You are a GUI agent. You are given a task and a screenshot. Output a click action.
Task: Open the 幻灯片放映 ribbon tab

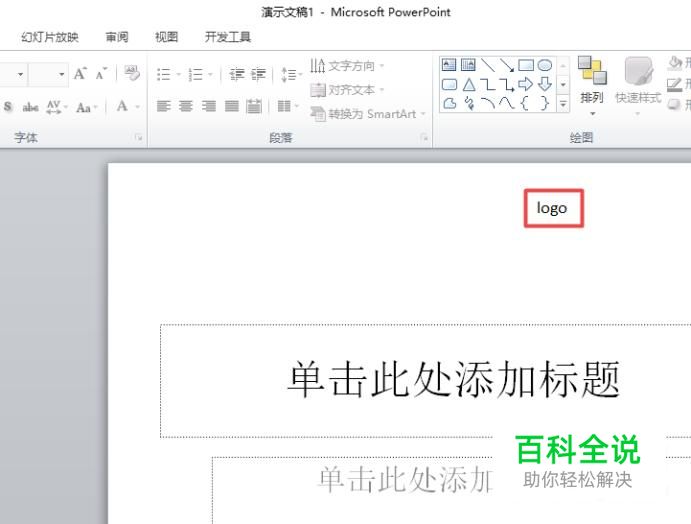[x=49, y=37]
